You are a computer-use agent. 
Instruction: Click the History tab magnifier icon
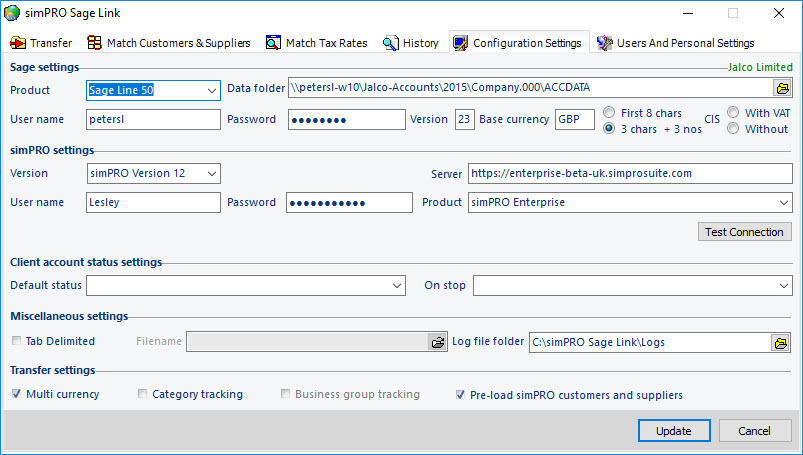point(391,43)
